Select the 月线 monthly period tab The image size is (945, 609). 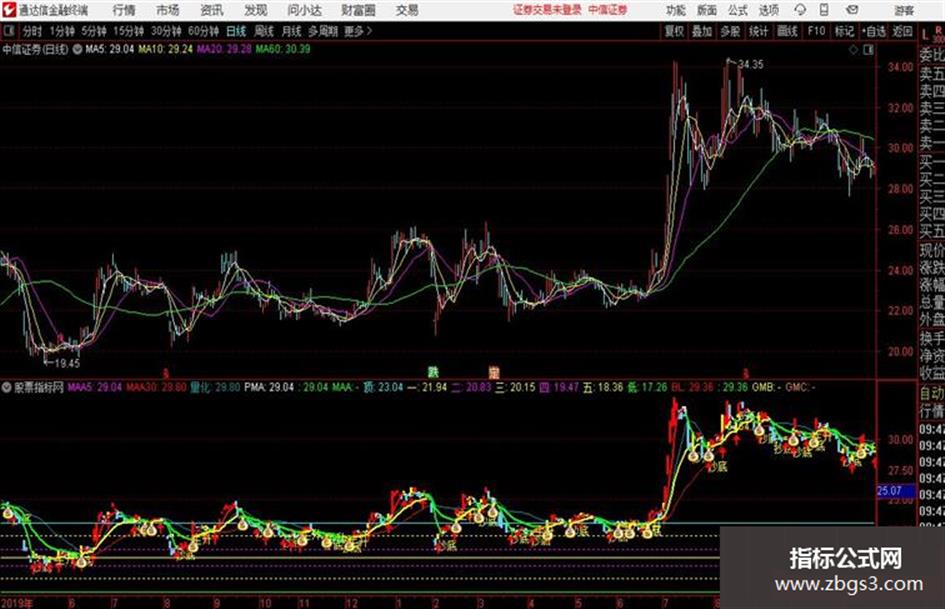[x=292, y=31]
